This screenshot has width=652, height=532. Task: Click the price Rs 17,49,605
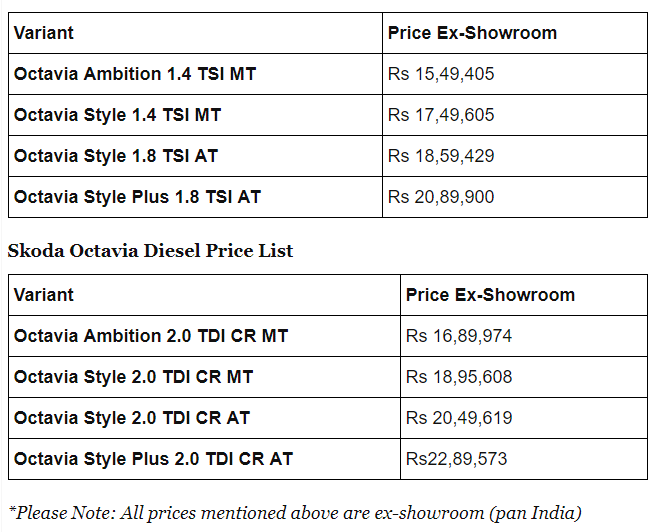(x=441, y=115)
